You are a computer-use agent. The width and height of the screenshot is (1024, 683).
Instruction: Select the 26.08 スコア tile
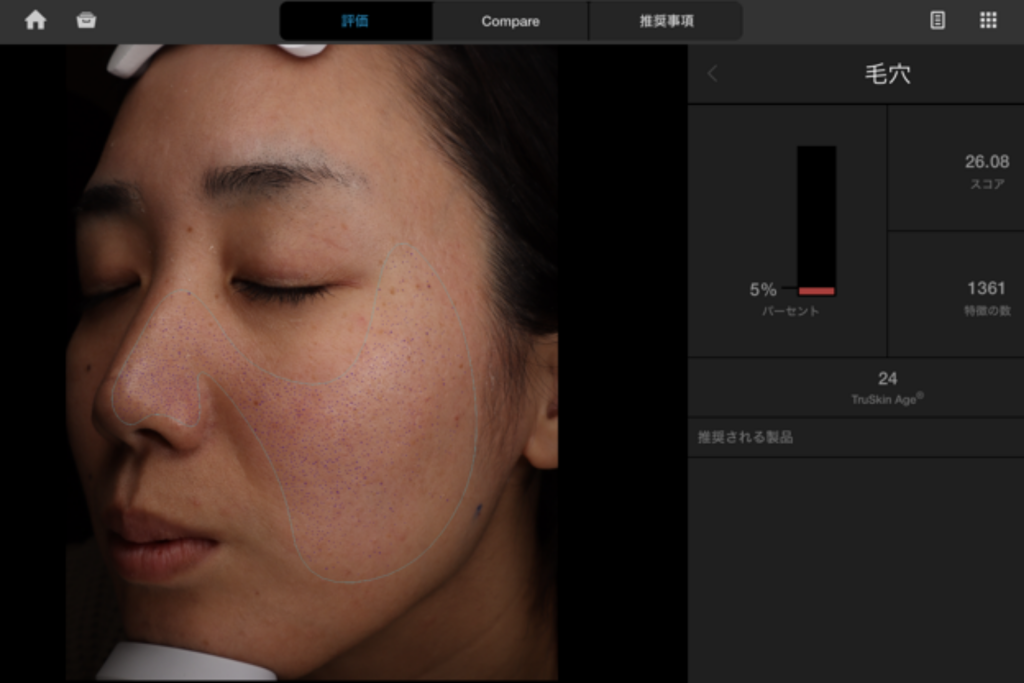(x=956, y=170)
